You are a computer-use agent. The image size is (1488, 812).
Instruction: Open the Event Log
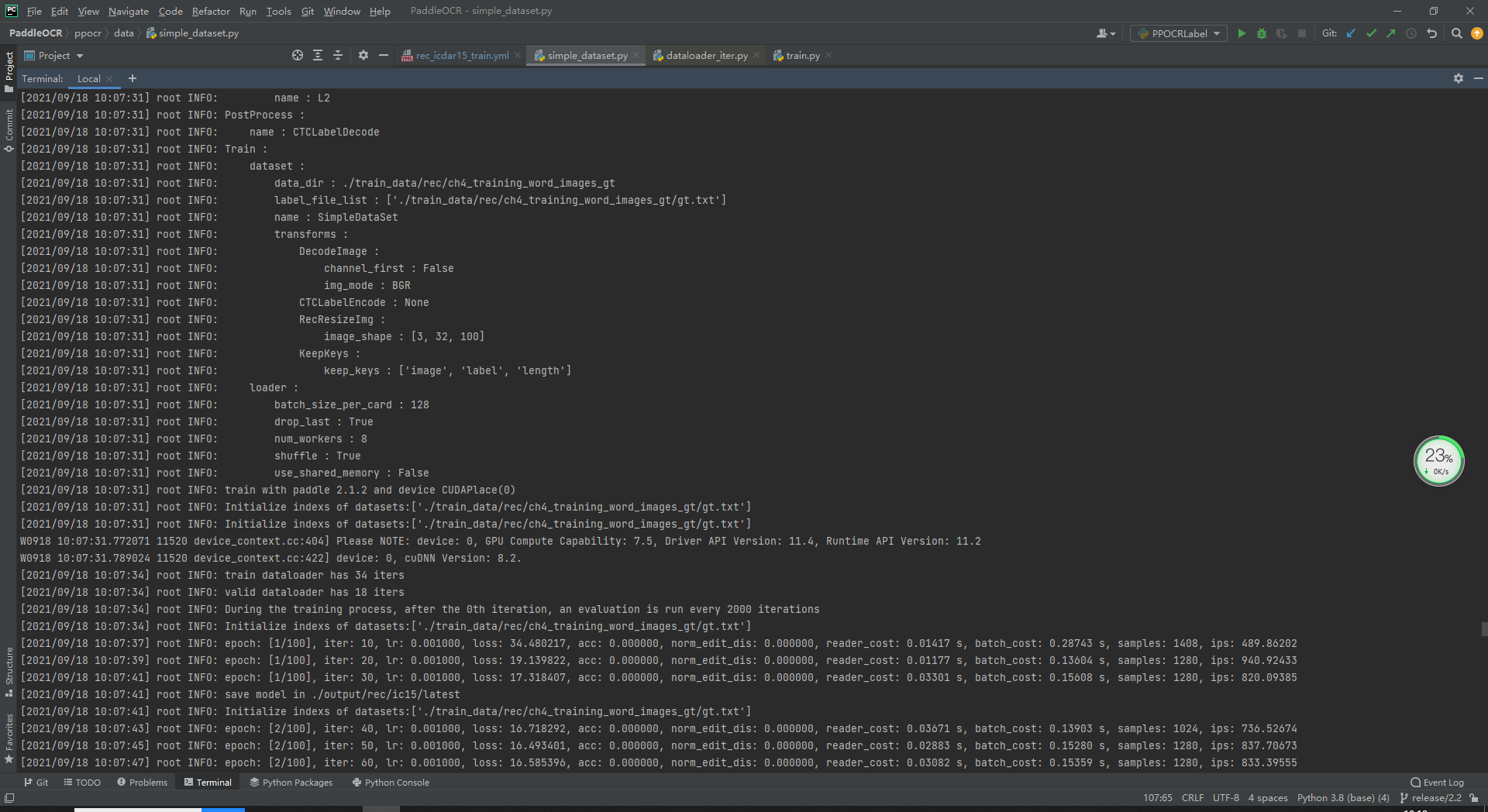tap(1437, 783)
